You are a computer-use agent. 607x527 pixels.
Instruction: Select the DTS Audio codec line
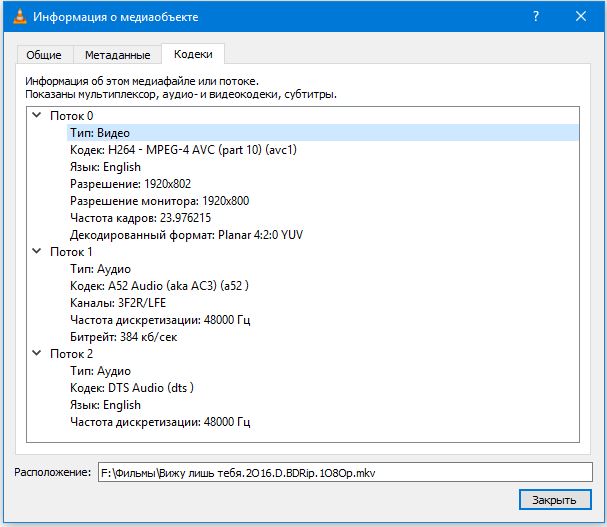(132, 388)
